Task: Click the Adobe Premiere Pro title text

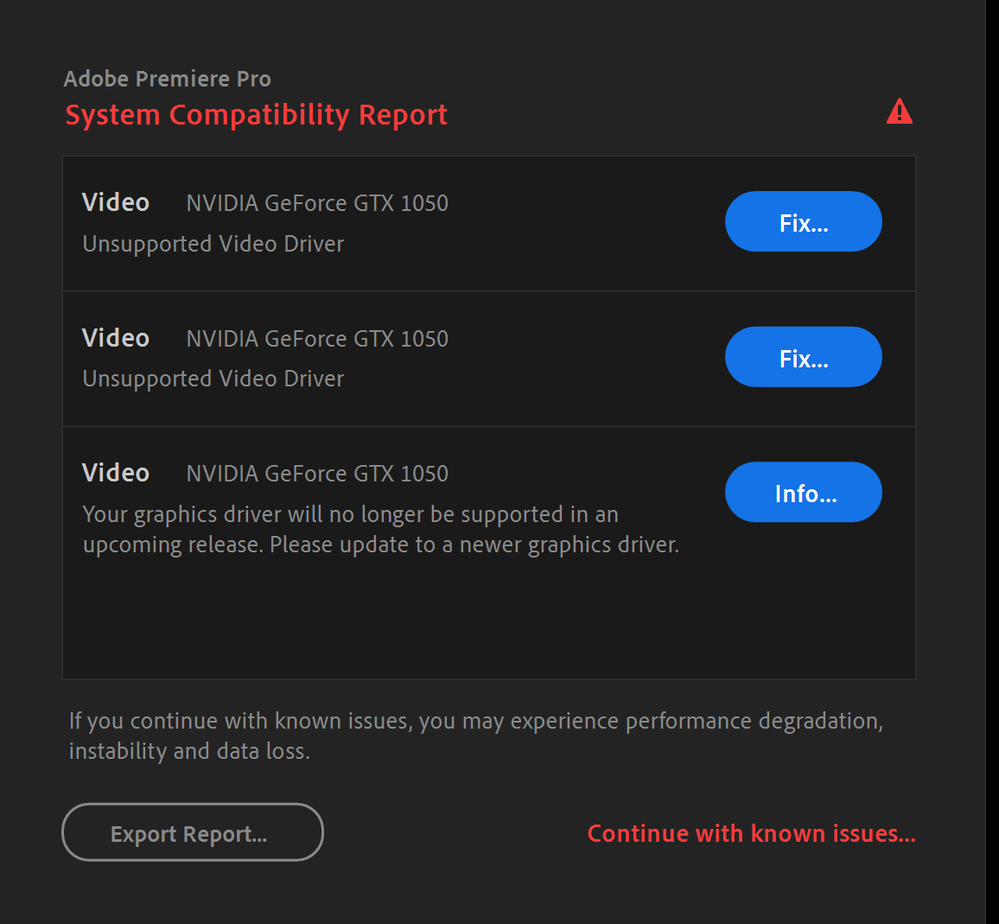Action: (167, 79)
